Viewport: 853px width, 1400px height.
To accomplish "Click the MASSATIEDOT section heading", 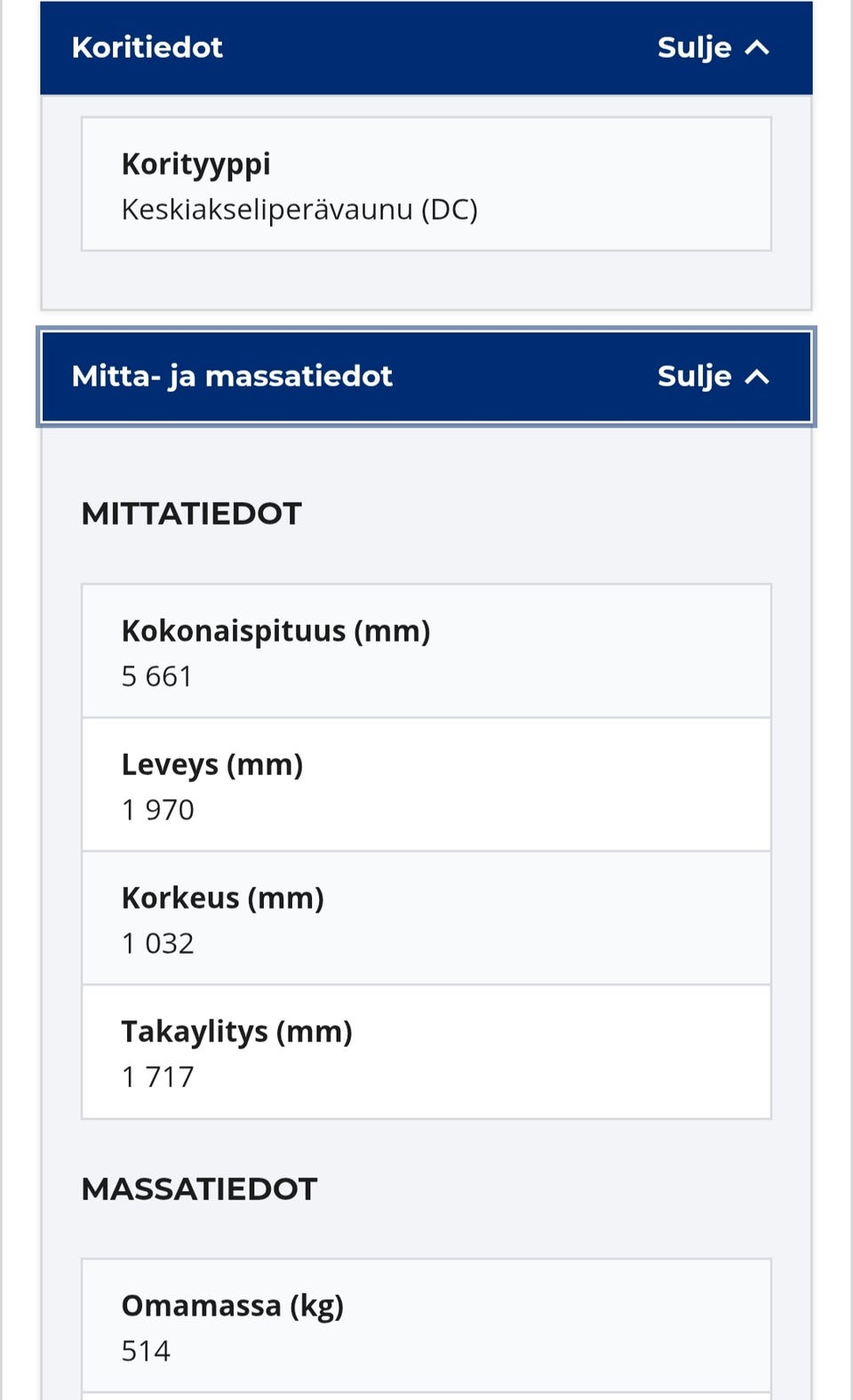I will point(199,1189).
